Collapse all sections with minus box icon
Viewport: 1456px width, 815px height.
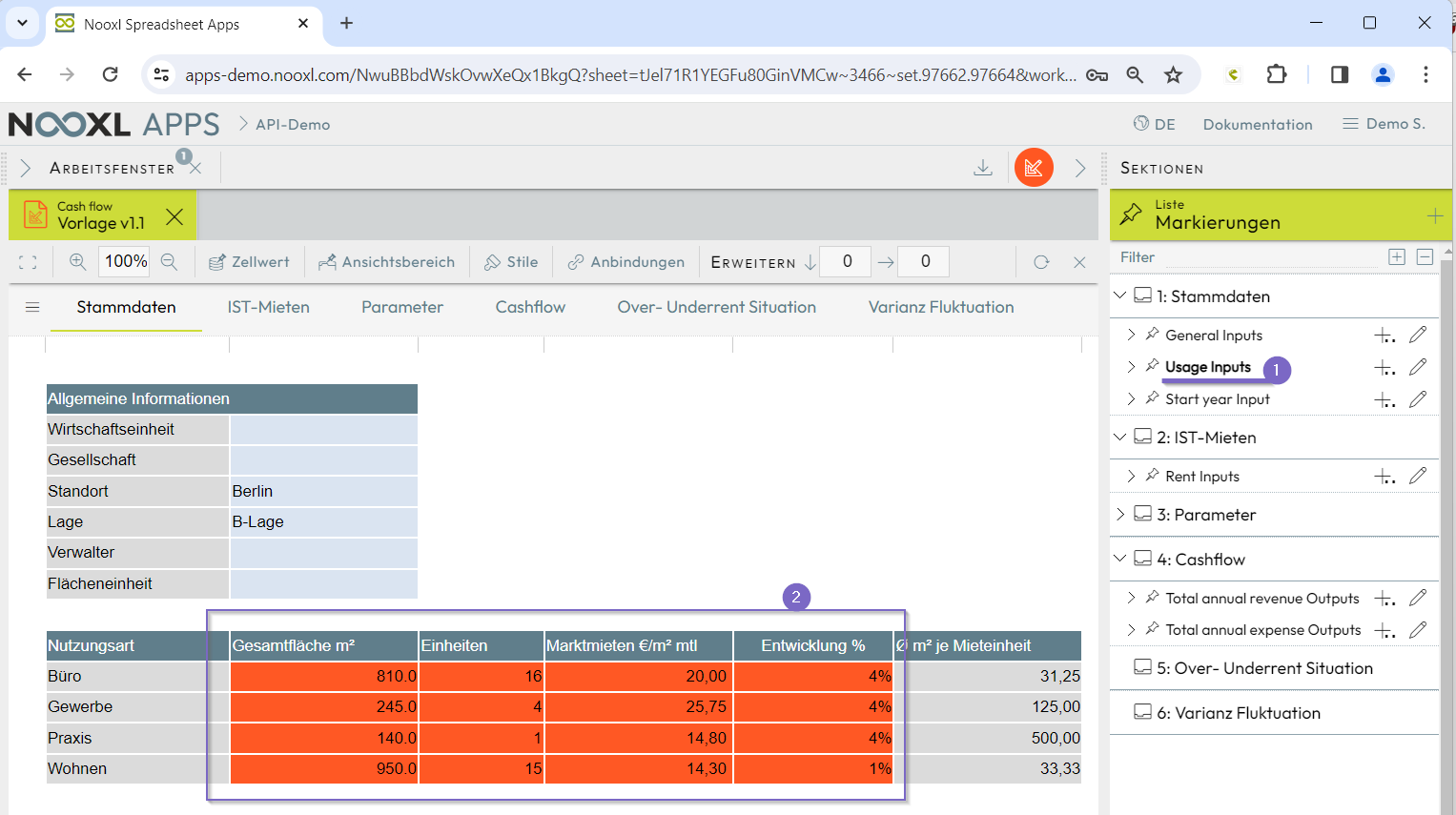[x=1425, y=256]
